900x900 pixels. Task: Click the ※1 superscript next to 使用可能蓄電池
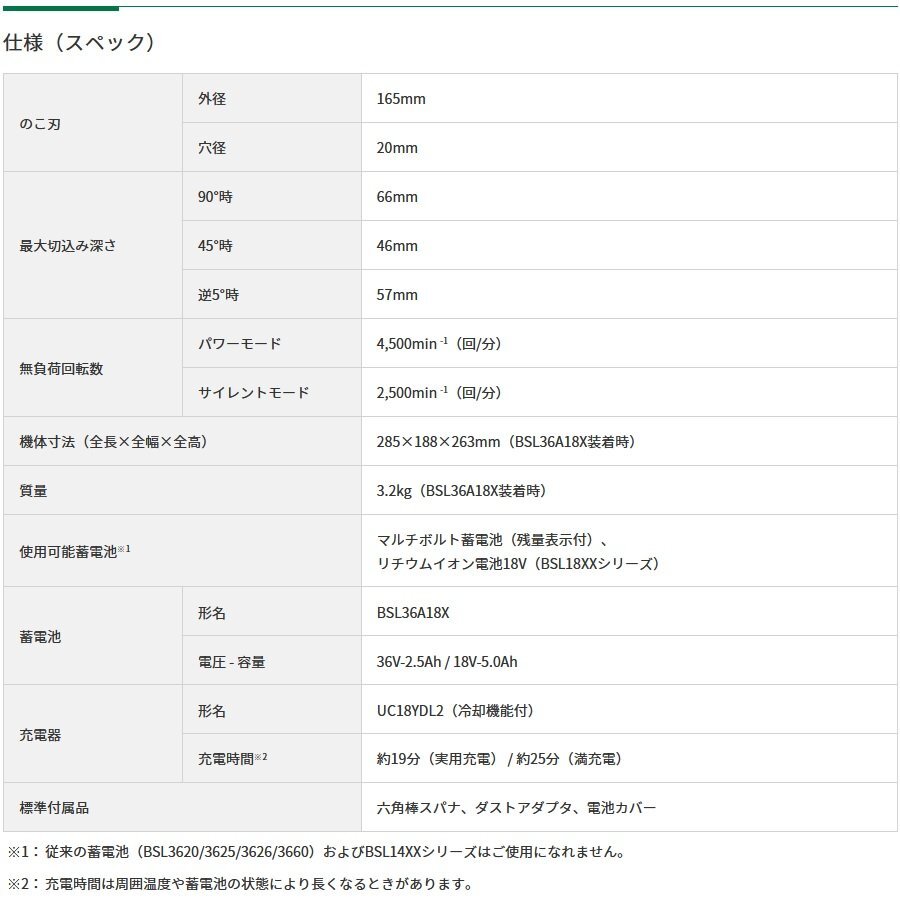(124, 549)
